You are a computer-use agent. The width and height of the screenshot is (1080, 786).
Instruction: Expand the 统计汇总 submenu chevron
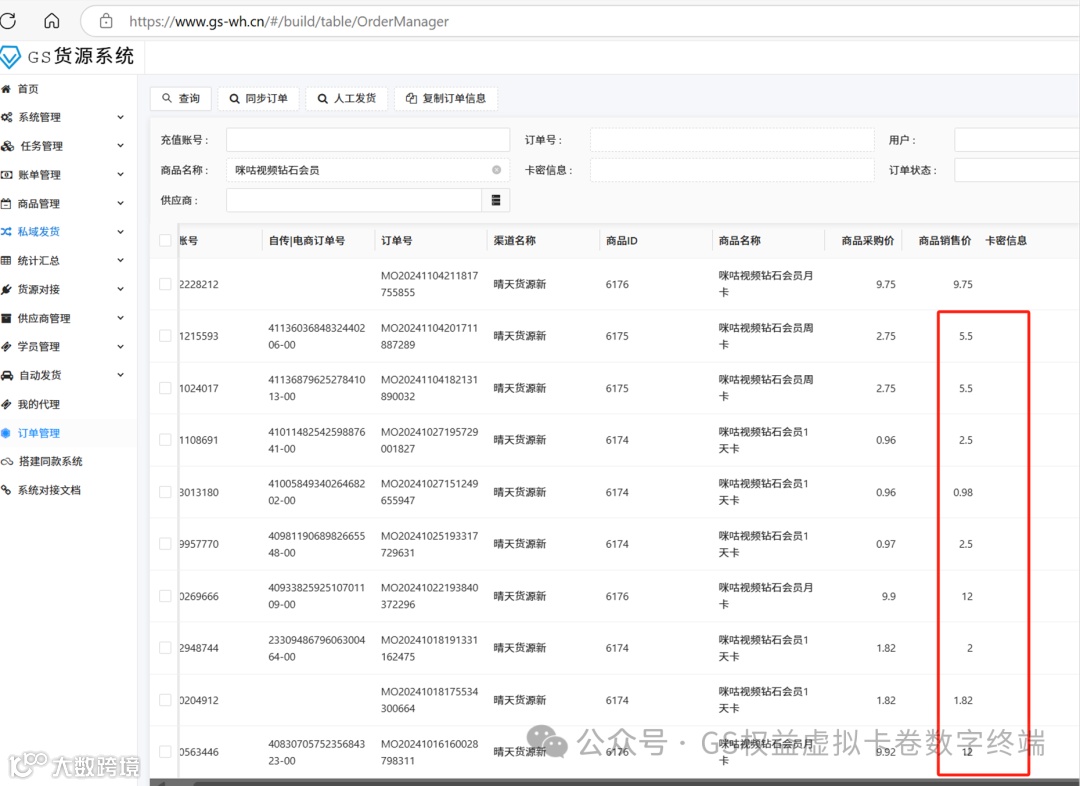pos(121,260)
